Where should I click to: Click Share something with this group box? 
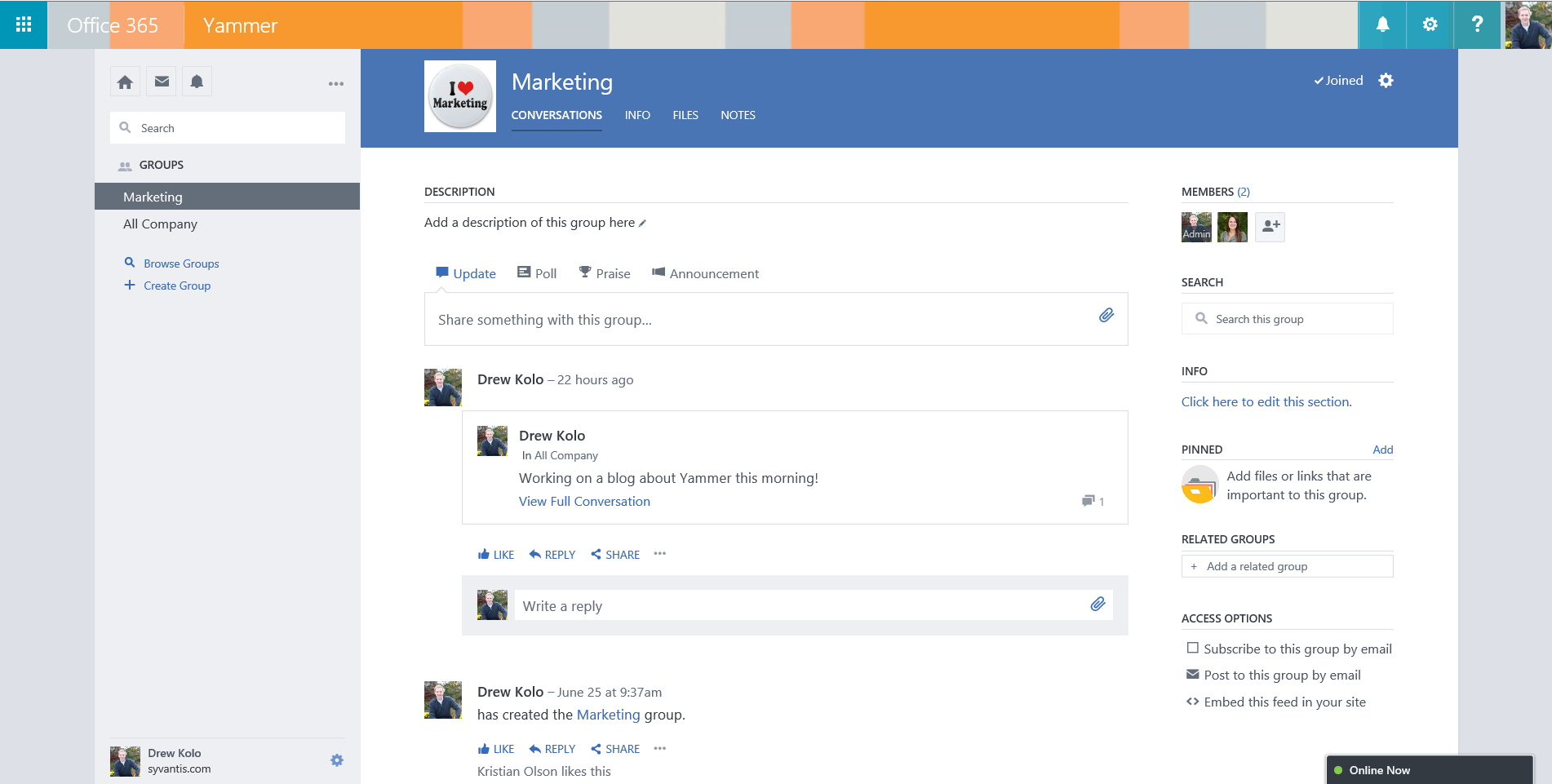[x=776, y=319]
